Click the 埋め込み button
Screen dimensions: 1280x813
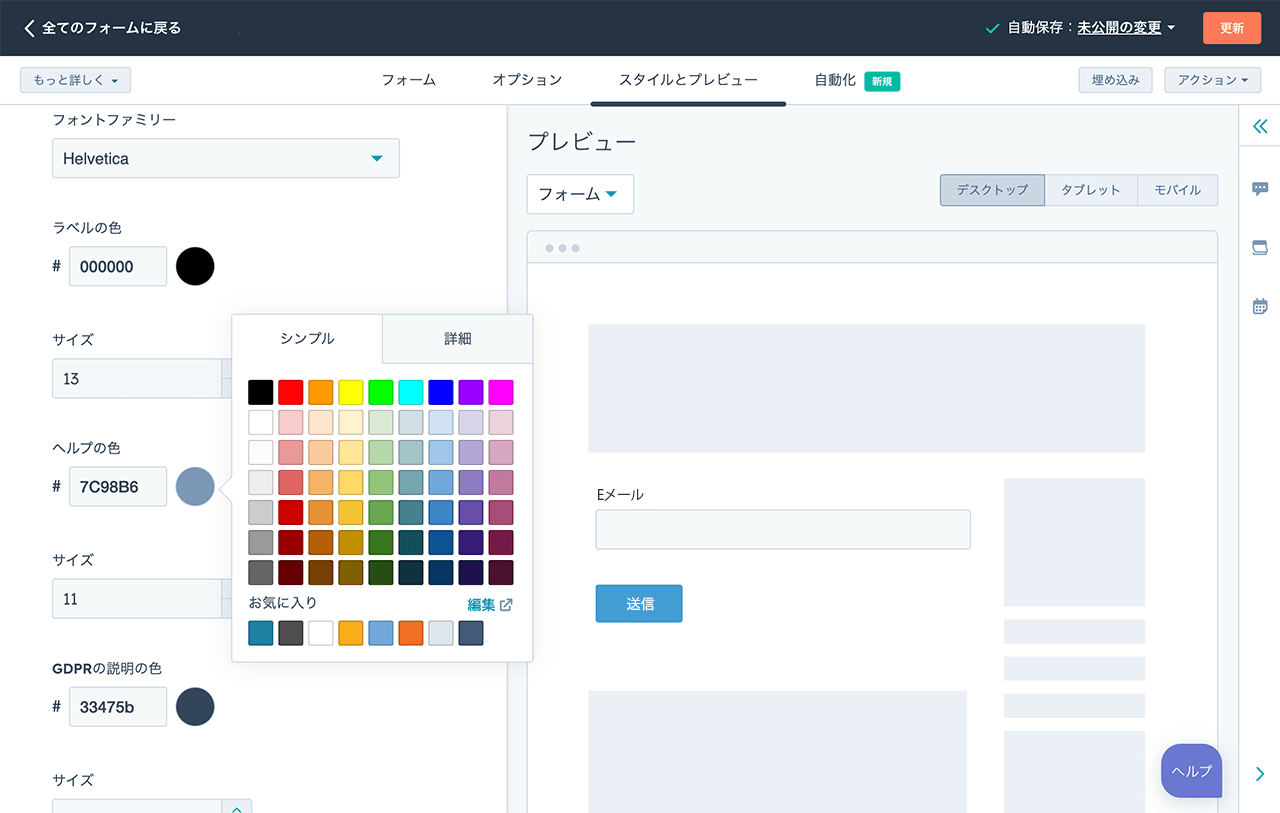[1115, 80]
